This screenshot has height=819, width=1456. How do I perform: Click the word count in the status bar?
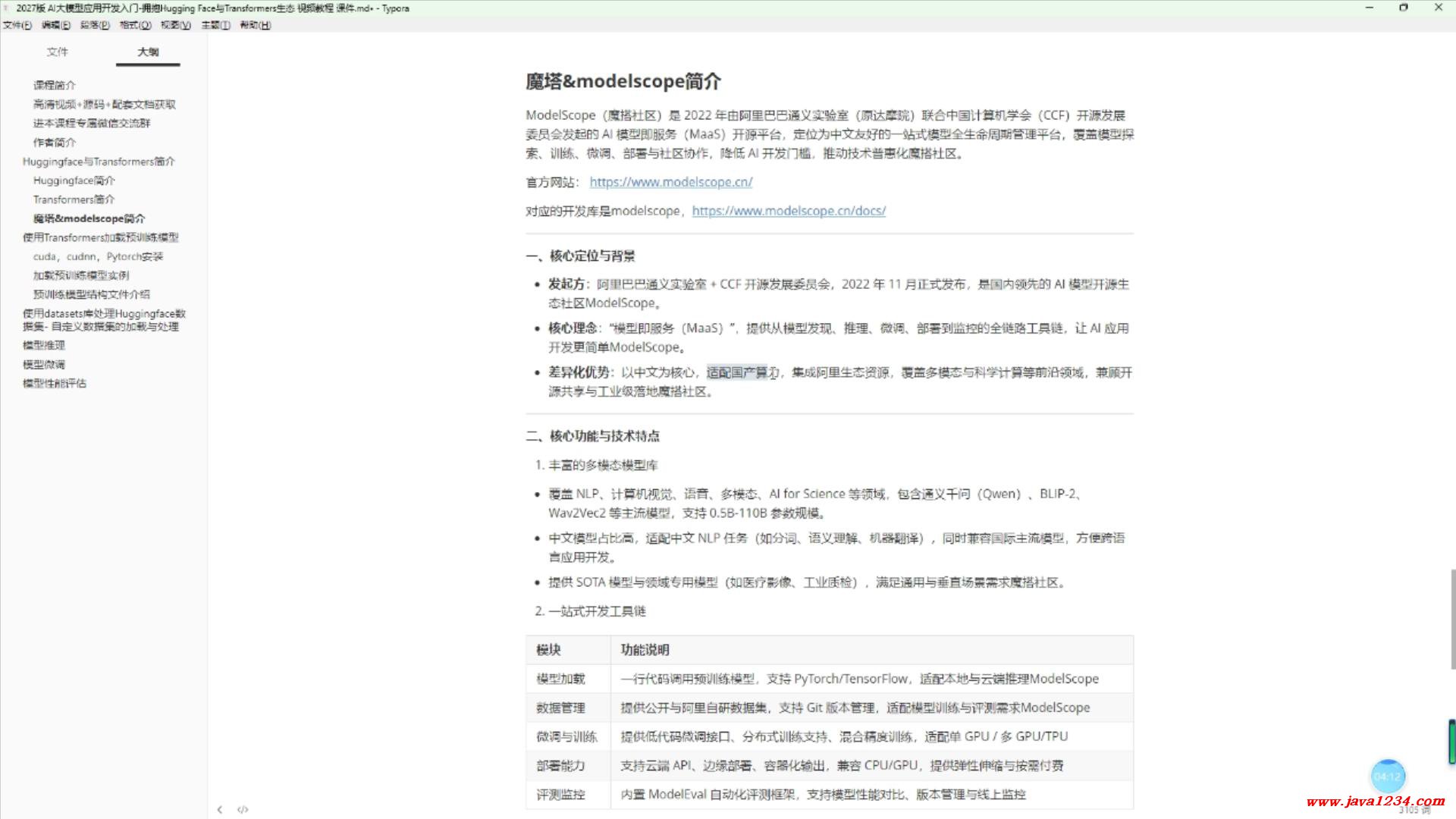point(1415,810)
